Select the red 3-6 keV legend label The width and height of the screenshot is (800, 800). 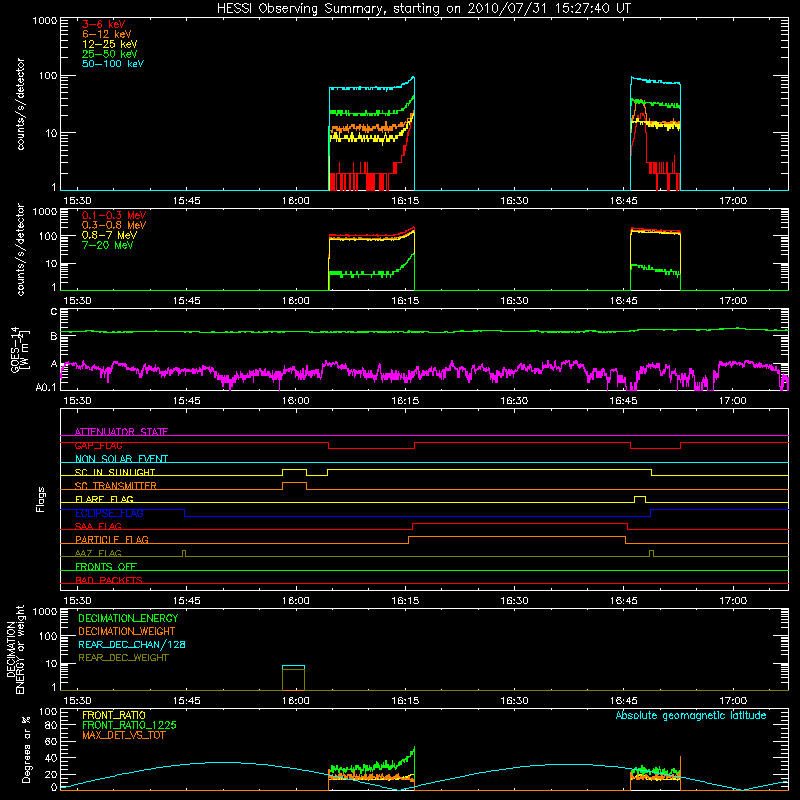[104, 24]
